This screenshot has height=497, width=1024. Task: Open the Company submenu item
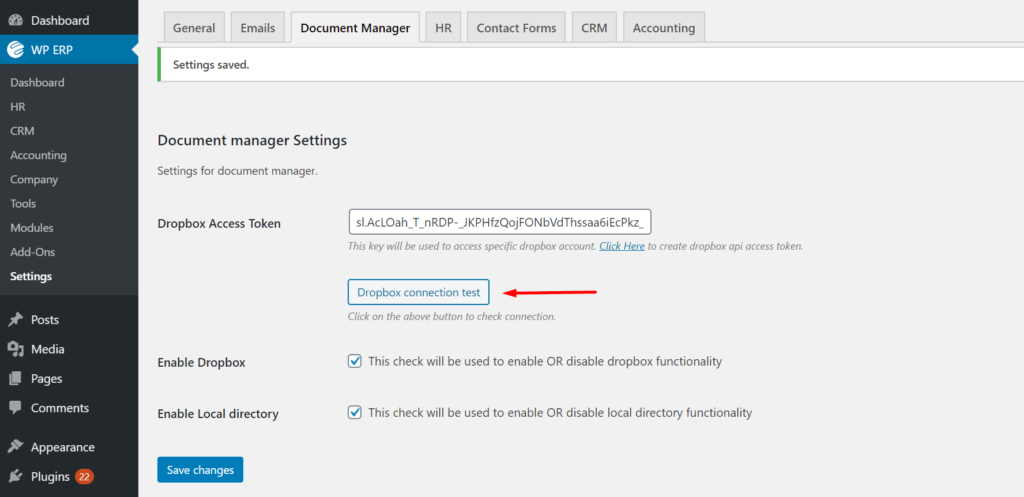34,180
